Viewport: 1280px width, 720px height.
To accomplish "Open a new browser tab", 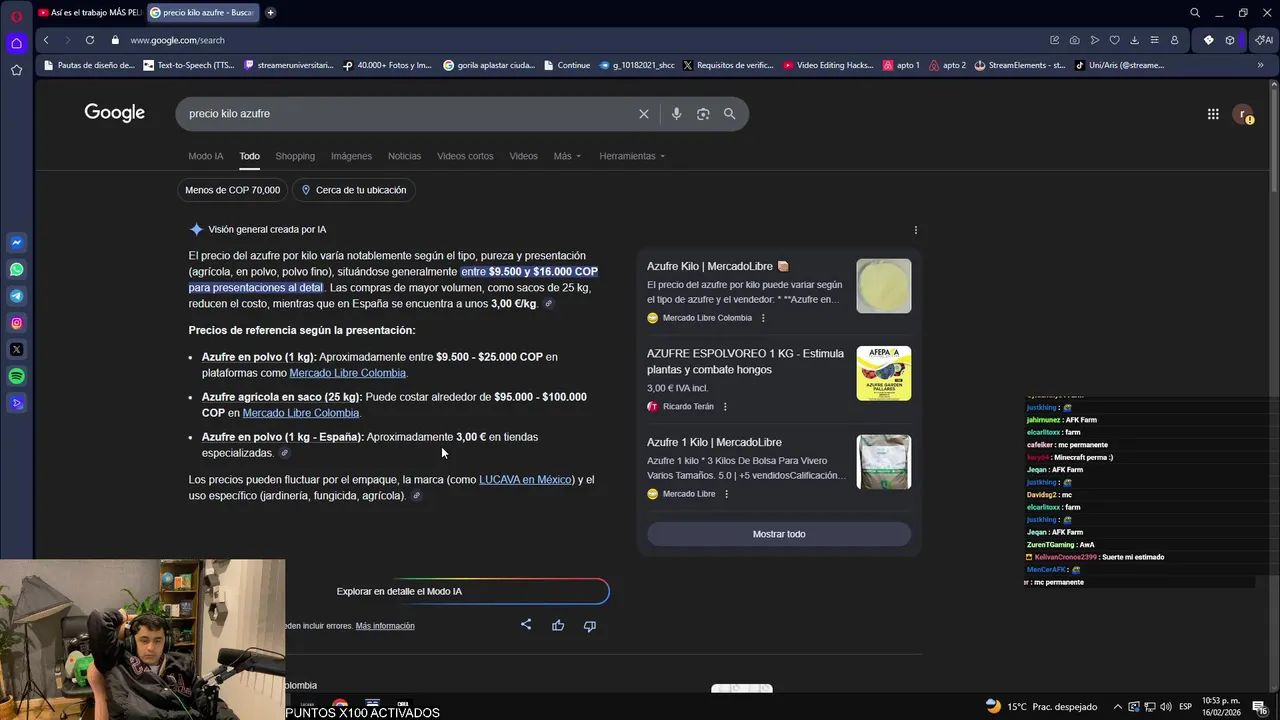I will pos(270,13).
